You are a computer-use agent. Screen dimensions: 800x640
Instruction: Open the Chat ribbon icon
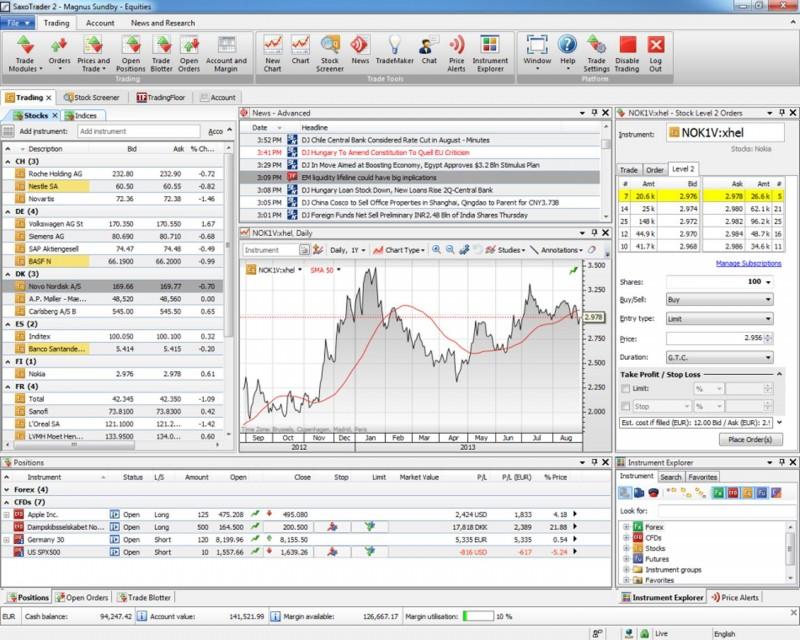429,50
